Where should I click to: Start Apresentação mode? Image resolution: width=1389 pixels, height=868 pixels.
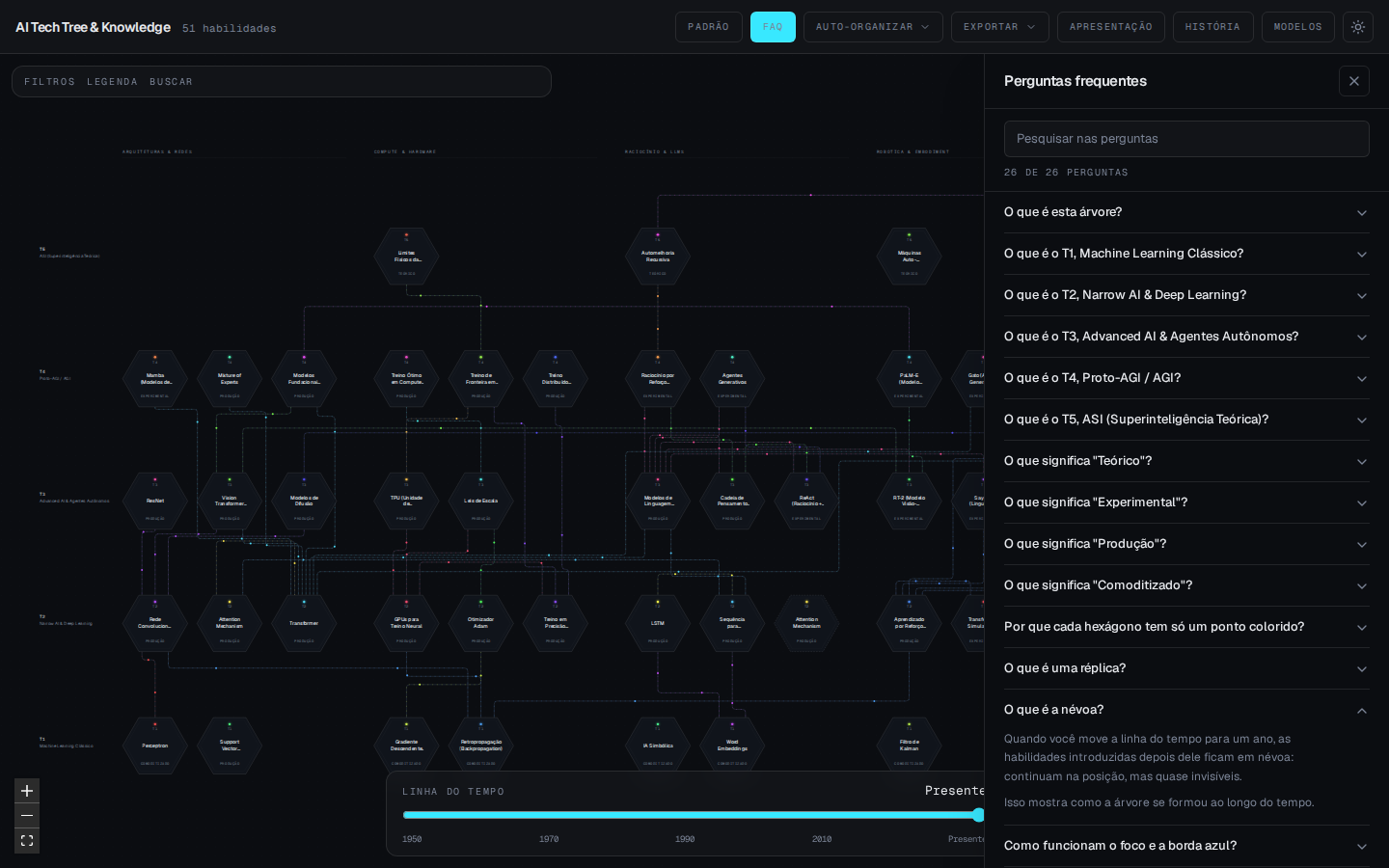1110,27
